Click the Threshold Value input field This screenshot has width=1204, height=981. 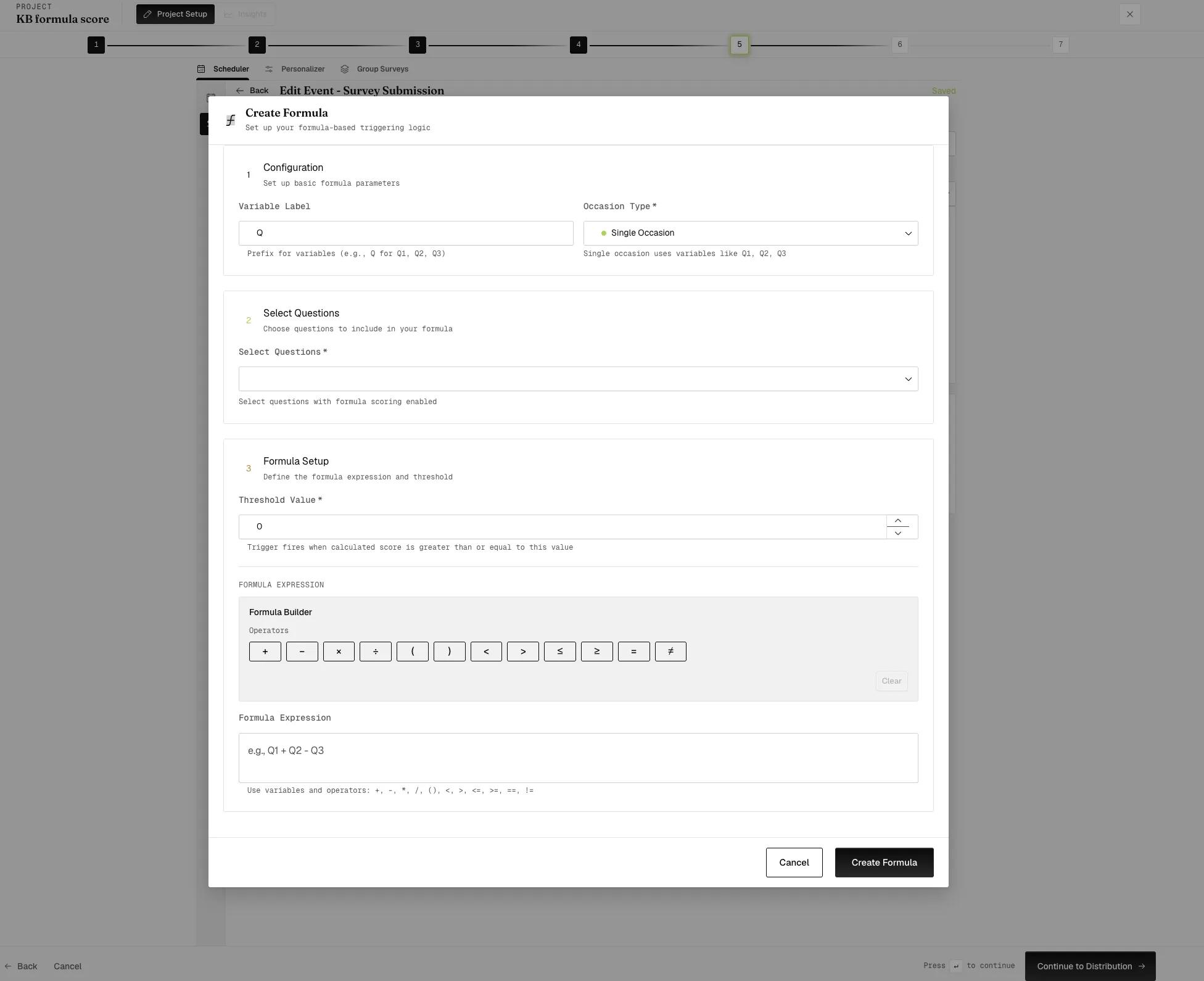(563, 527)
